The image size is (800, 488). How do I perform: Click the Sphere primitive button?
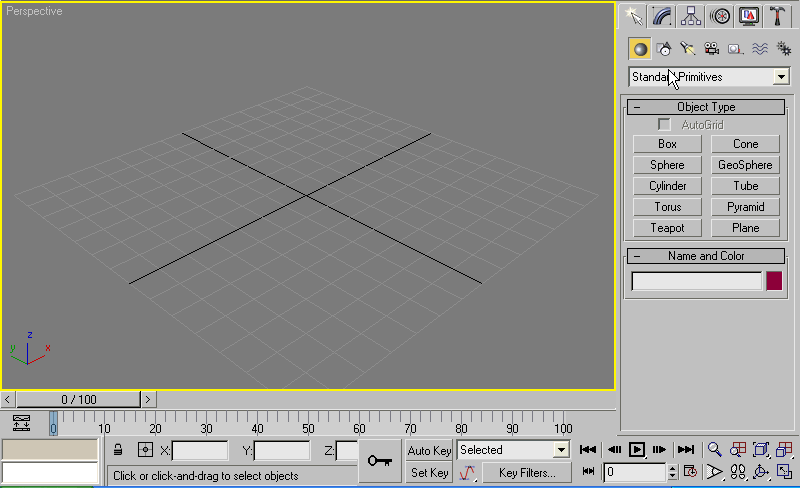pos(667,165)
